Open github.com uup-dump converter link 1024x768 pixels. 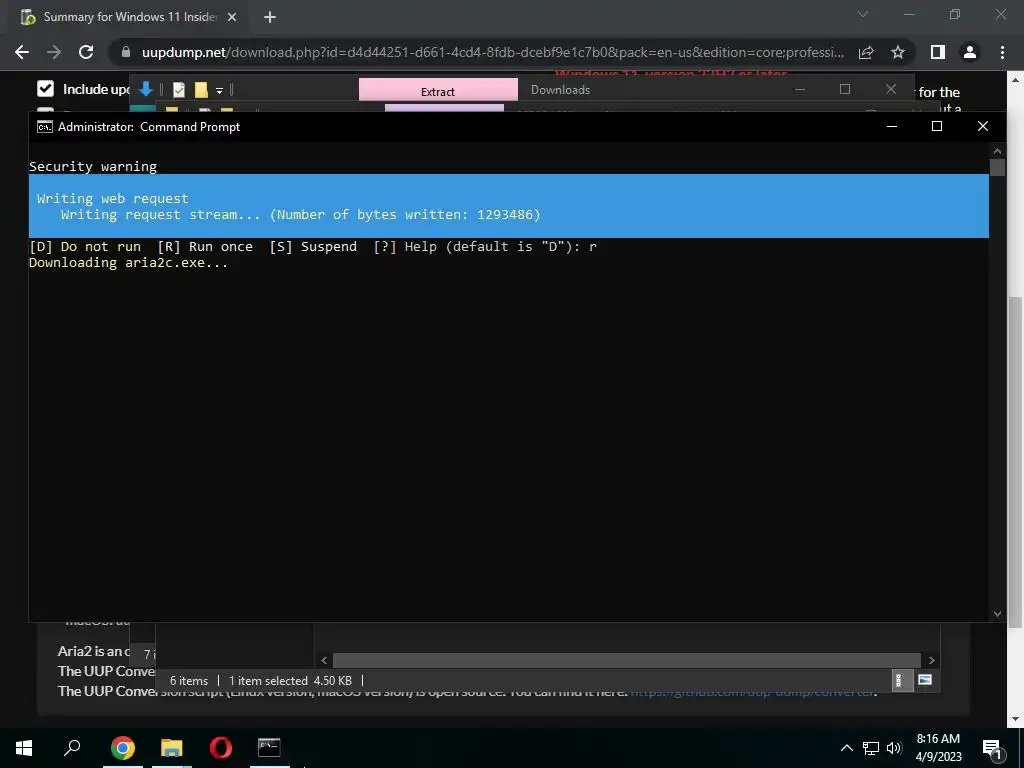coord(752,691)
